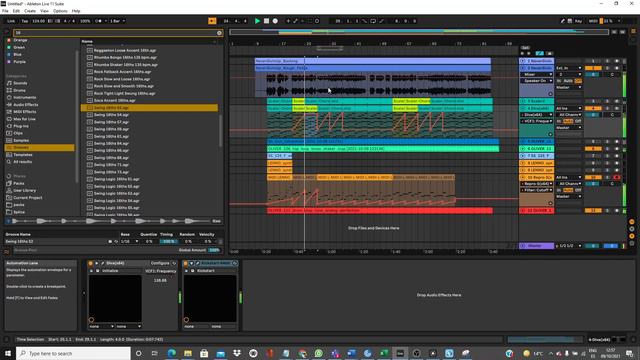Image resolution: width=640 pixels, height=360 pixels.
Task: Open the VCF1 Frequency parameter dropdown
Action: [x=536, y=121]
